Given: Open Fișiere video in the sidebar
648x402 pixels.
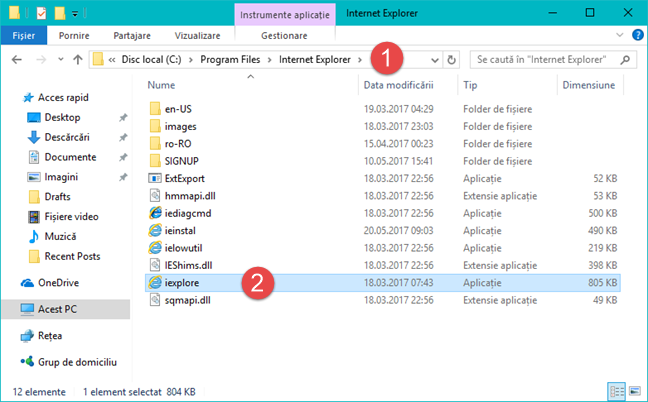Looking at the screenshot, I should (71, 216).
